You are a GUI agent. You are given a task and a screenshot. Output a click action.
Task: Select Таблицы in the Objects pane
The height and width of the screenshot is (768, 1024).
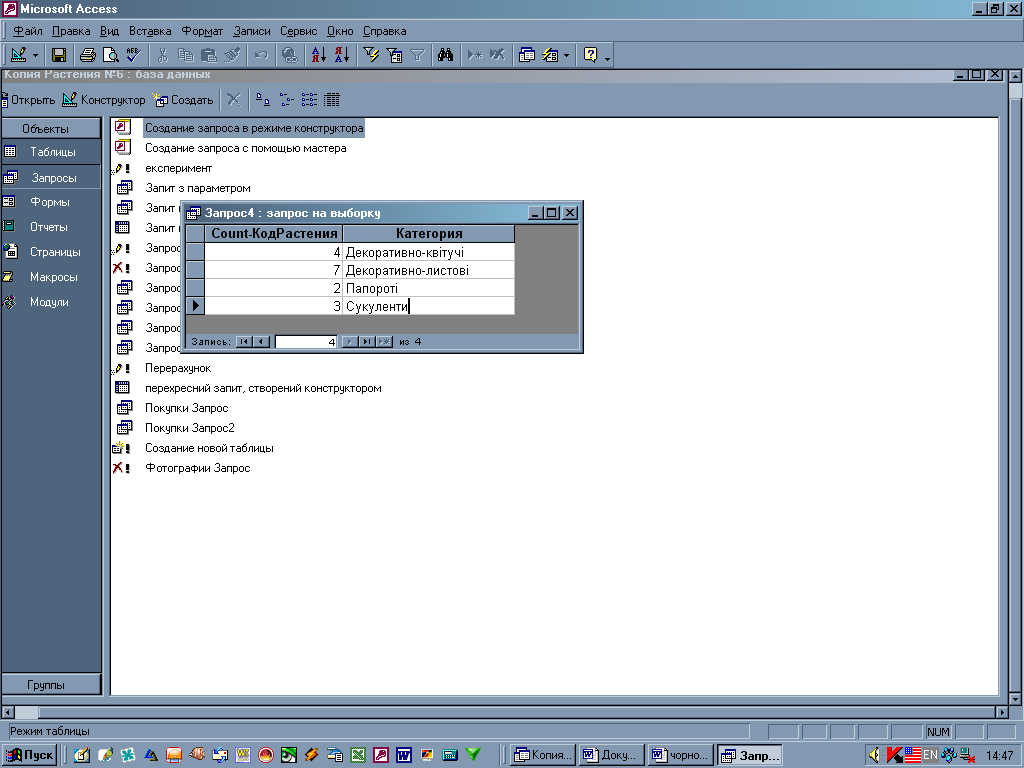[51, 152]
